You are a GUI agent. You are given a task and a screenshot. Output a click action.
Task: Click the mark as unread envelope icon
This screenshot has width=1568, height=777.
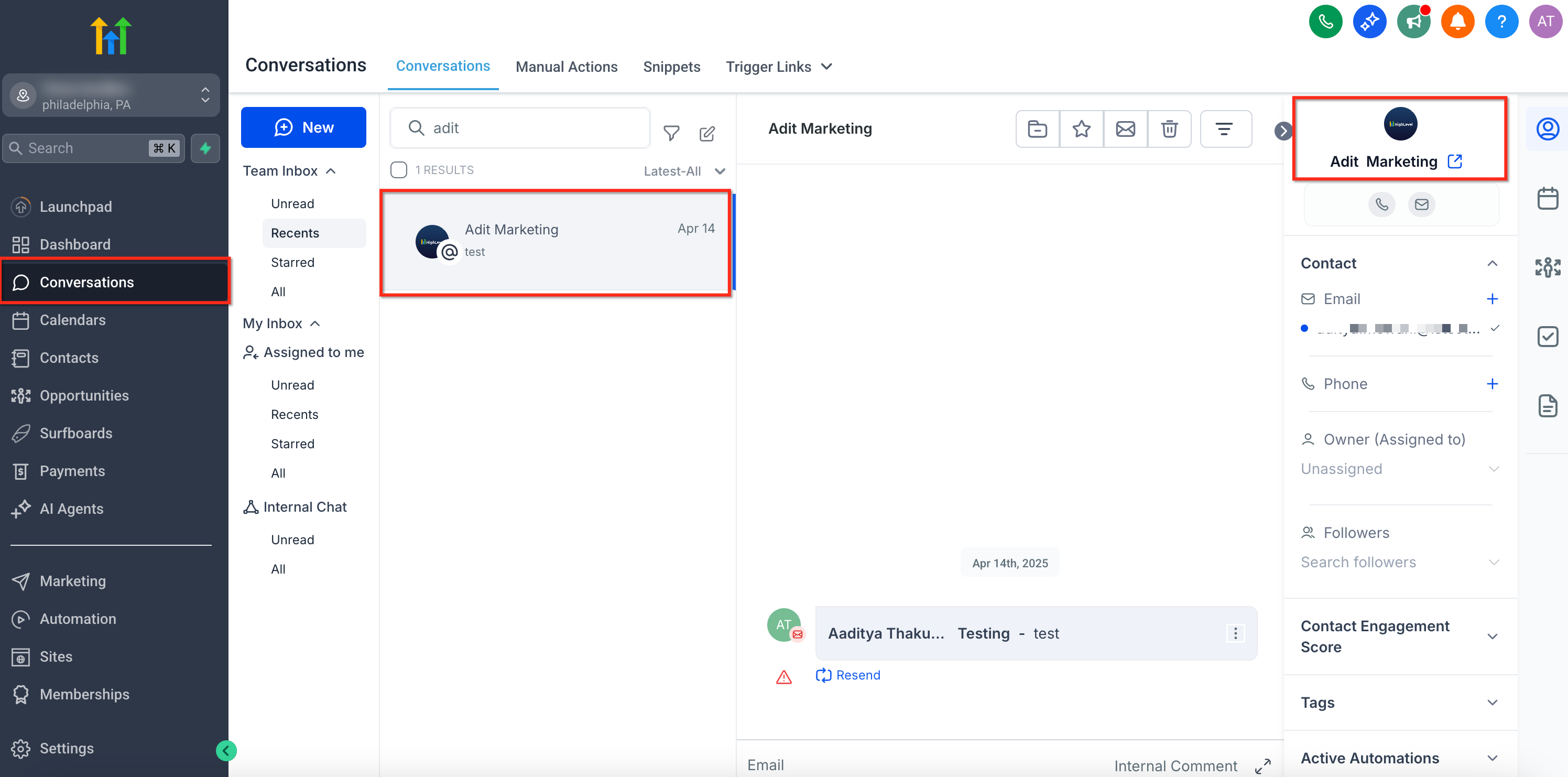click(1125, 128)
